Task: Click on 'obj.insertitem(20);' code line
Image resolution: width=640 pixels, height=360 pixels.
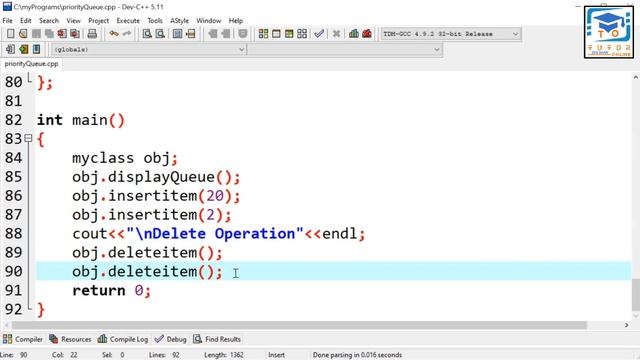Action: click(156, 196)
